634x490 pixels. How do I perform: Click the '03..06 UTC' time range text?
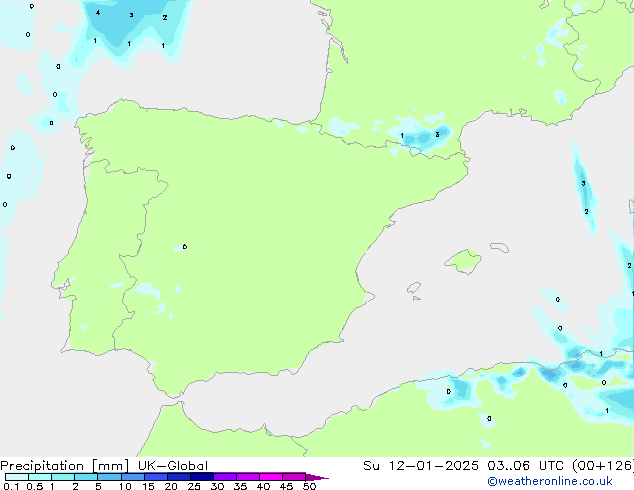pyautogui.click(x=525, y=466)
